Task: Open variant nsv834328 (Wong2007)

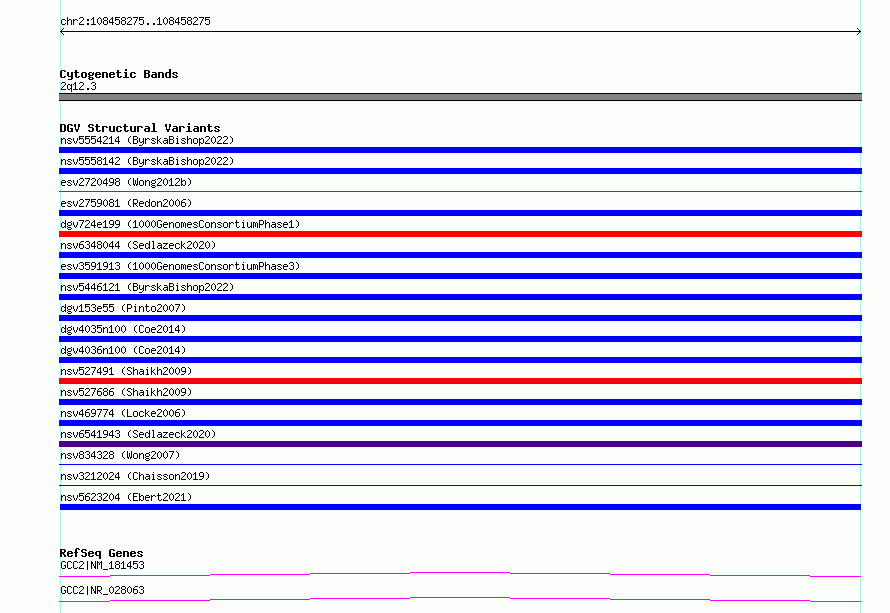Action: (120, 455)
